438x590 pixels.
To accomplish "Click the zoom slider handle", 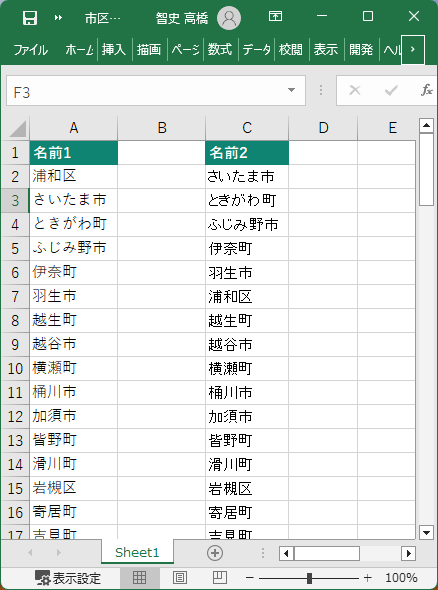I will coord(309,578).
